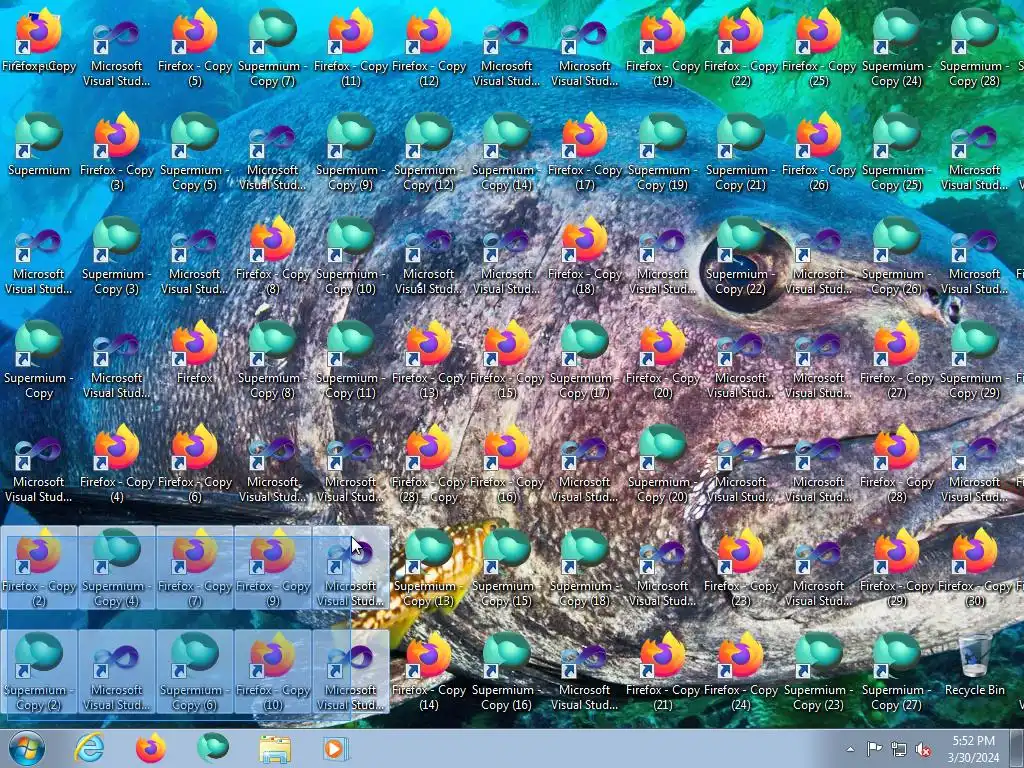Image resolution: width=1024 pixels, height=768 pixels.
Task: Select highlighted Firefox - Copy (2) icon
Action: (x=39, y=568)
